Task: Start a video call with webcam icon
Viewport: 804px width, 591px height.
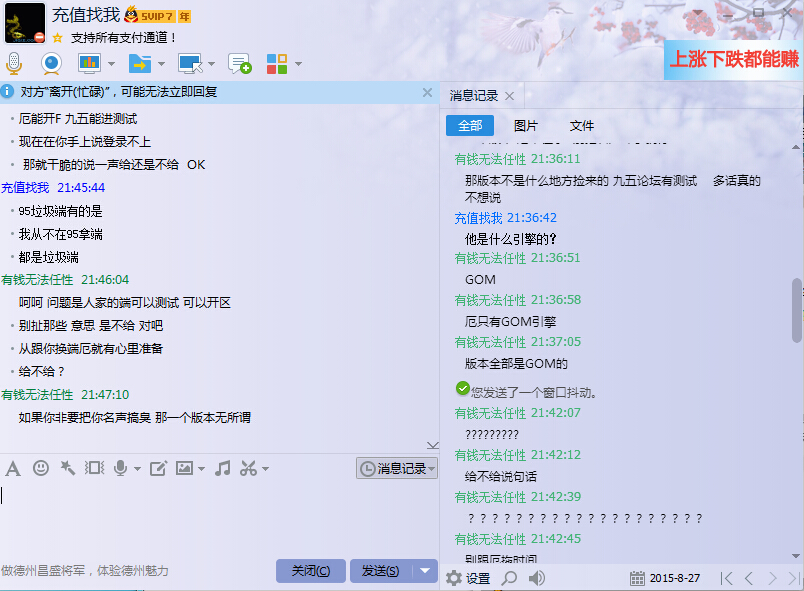Action: 51,64
